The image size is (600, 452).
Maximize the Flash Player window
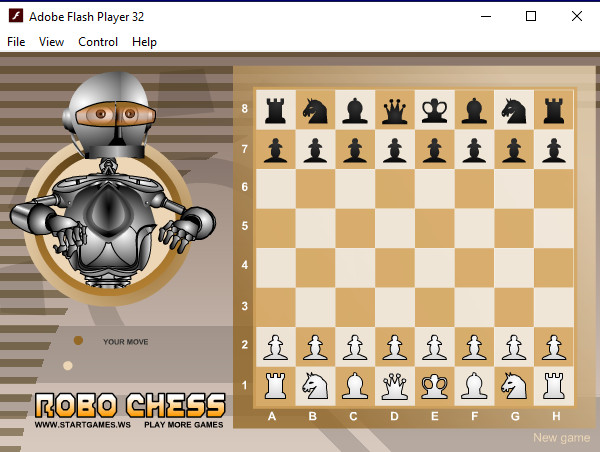(x=531, y=16)
